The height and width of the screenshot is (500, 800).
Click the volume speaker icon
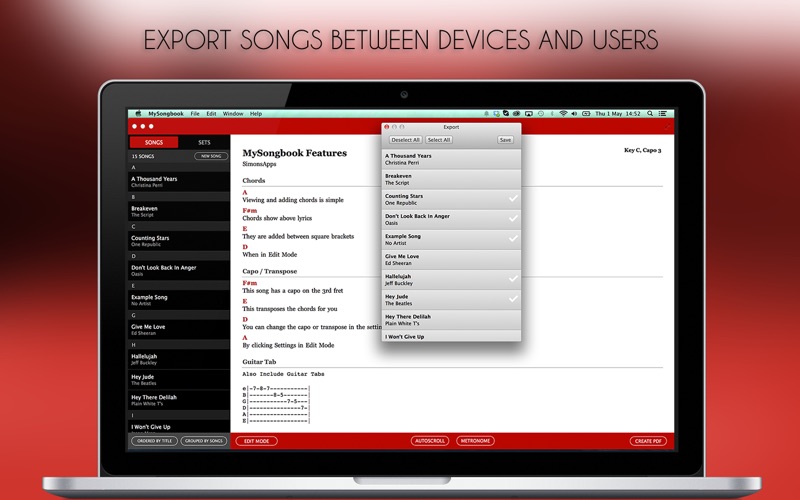tap(574, 114)
